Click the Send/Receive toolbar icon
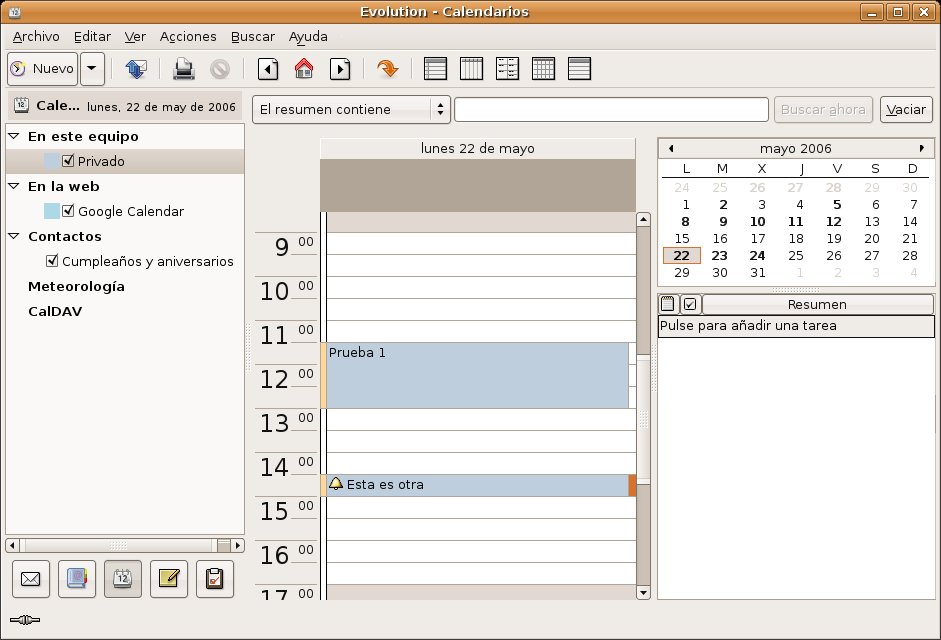 pyautogui.click(x=136, y=69)
